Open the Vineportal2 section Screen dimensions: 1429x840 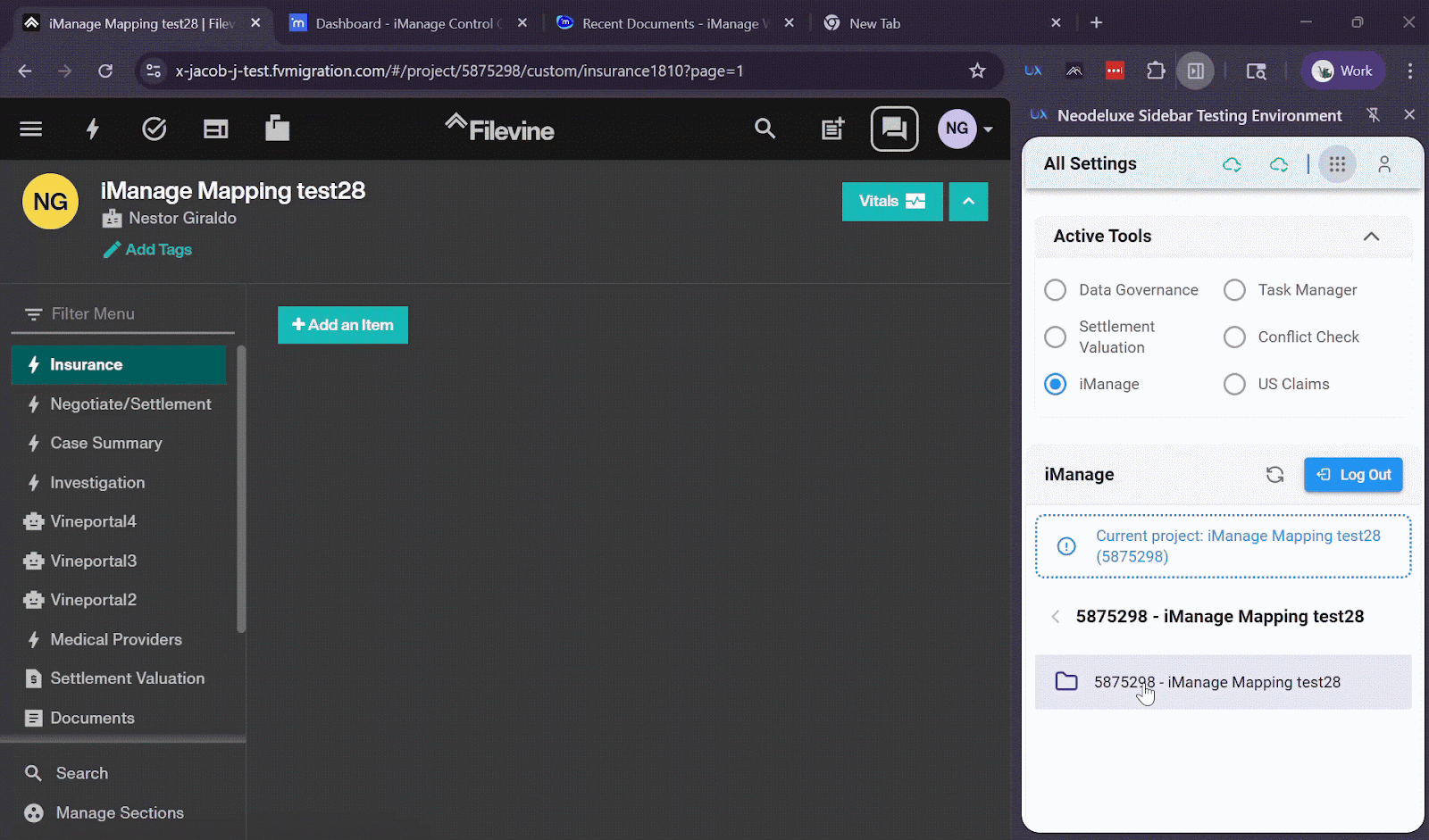(119, 601)
